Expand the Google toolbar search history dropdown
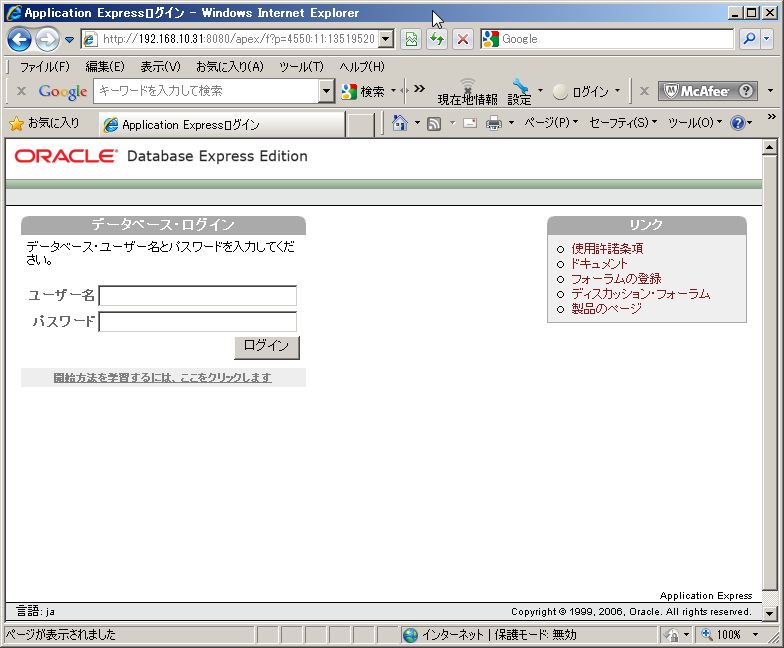Screen dimensions: 784x648 pos(326,91)
